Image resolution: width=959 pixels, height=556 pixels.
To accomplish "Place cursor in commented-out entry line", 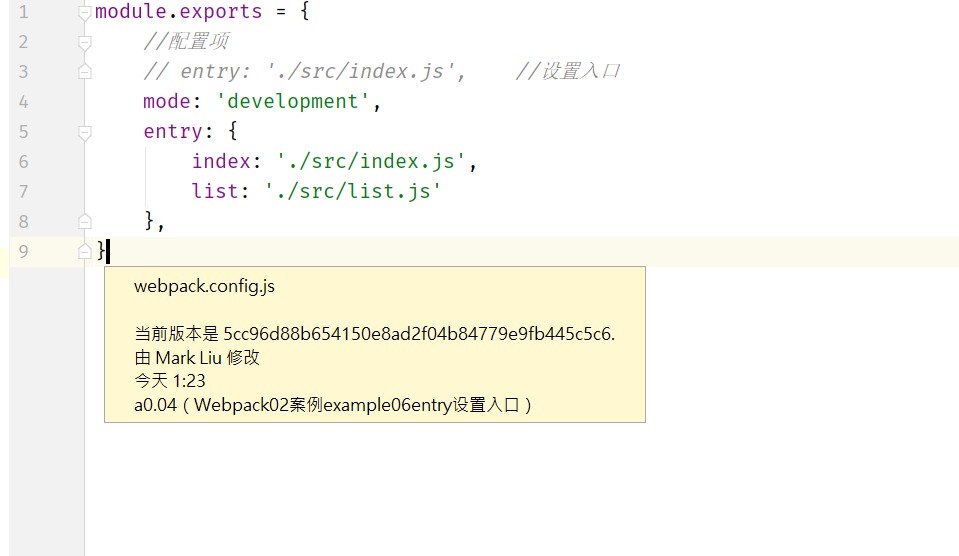I will click(x=304, y=72).
